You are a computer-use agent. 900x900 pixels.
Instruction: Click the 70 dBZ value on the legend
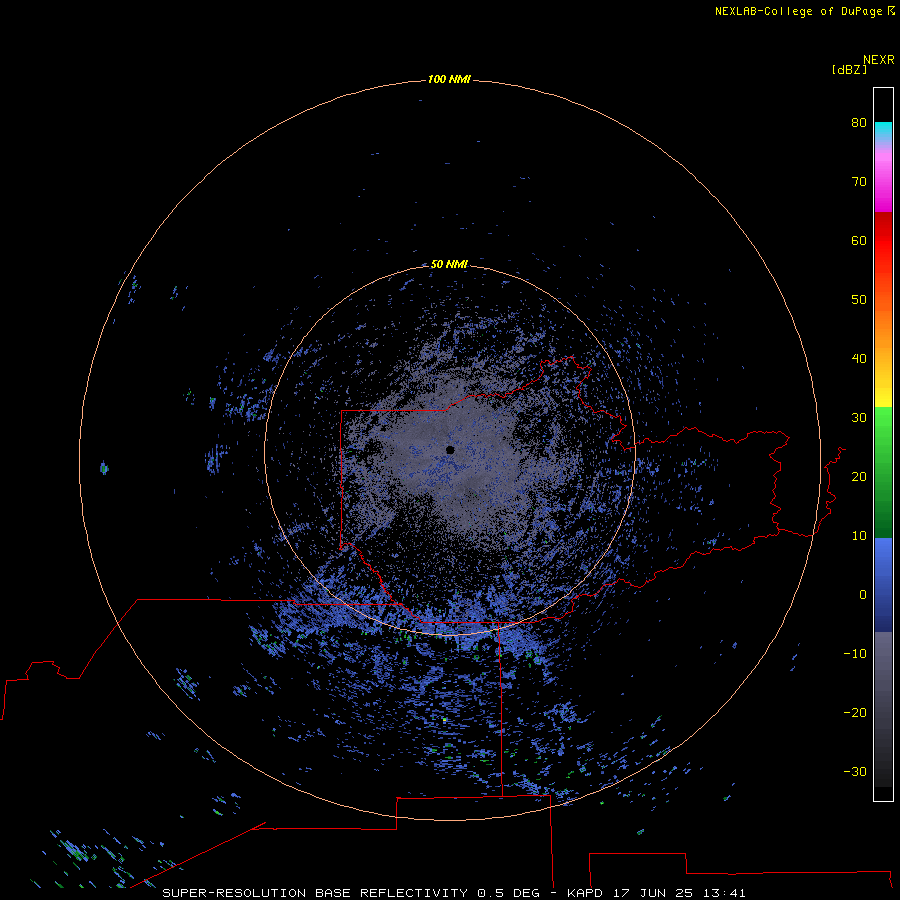tap(859, 181)
